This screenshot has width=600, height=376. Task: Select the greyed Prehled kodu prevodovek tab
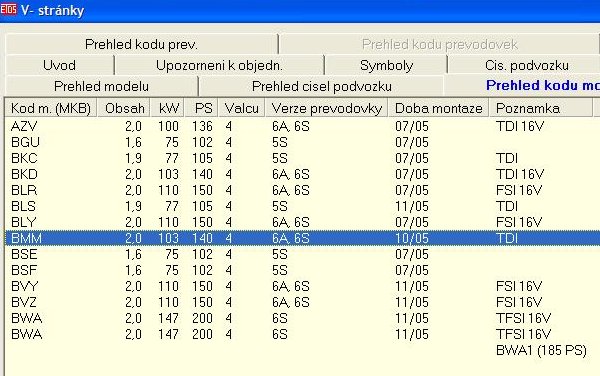click(x=439, y=44)
